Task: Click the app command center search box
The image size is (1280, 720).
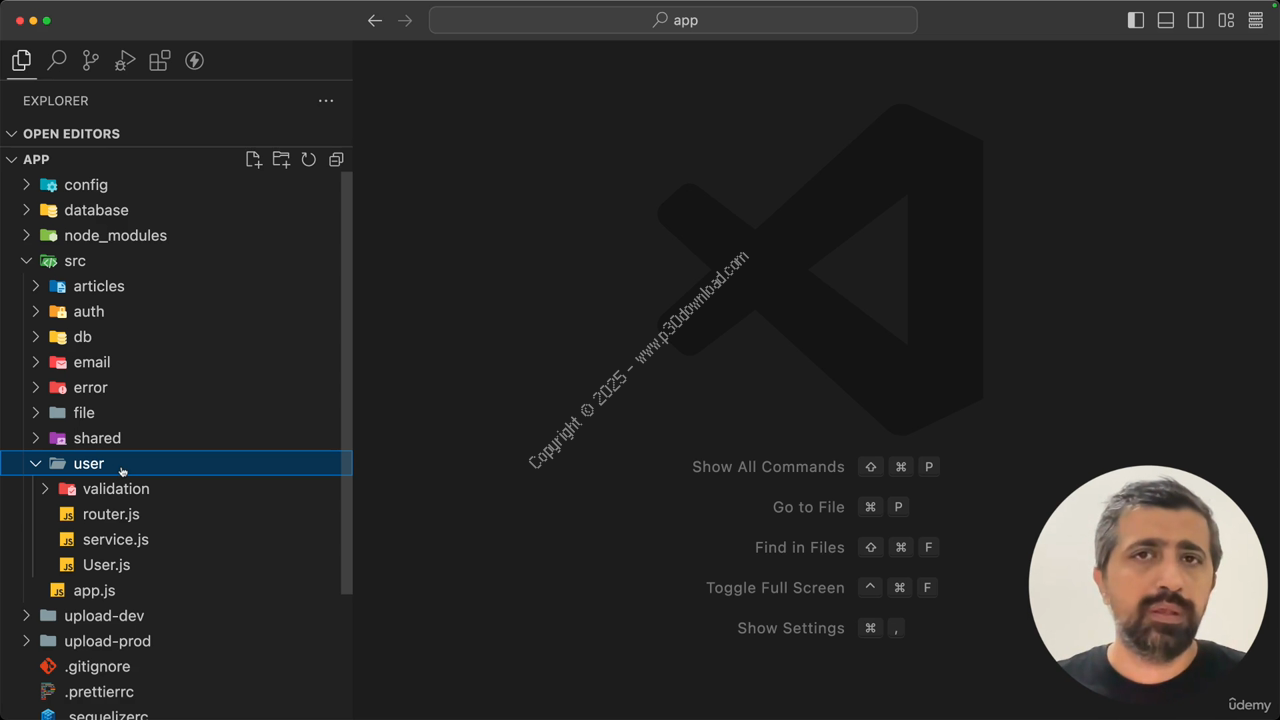Action: tap(673, 20)
